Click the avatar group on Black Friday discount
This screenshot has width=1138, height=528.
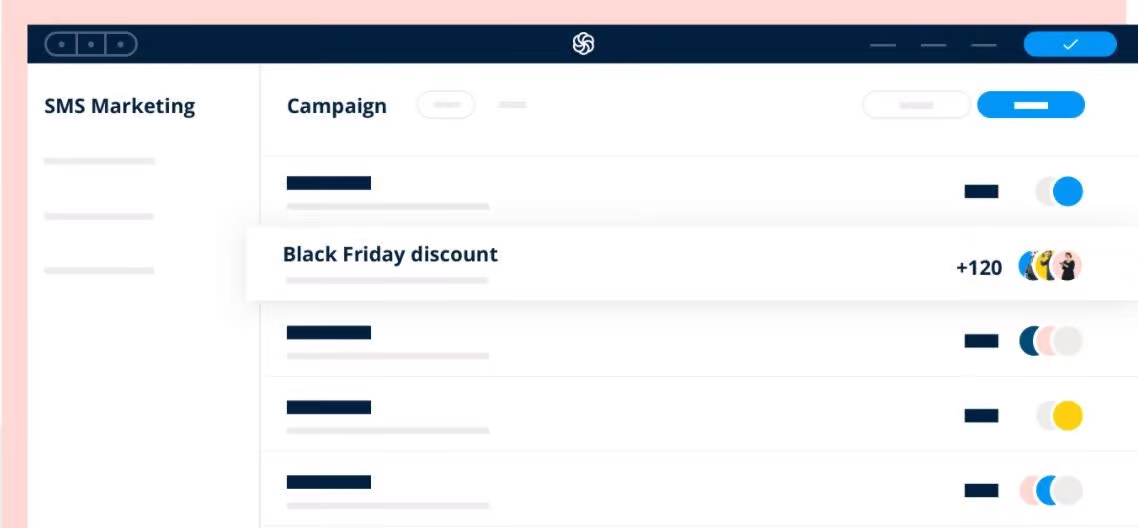pos(1050,266)
